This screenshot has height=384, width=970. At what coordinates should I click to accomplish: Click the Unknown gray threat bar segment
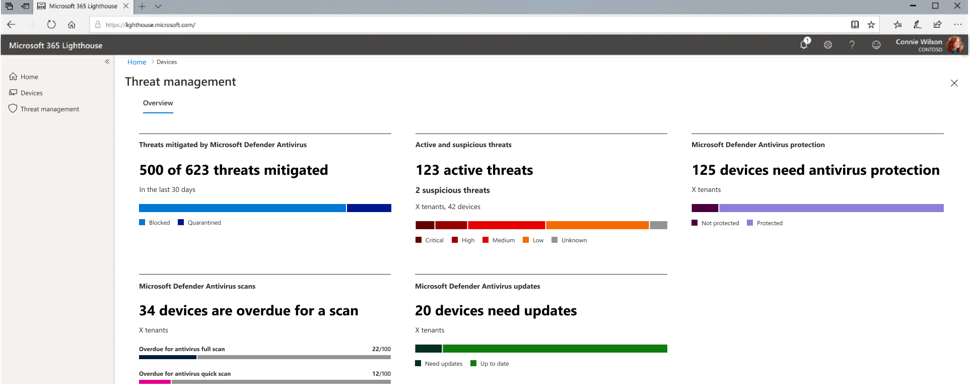[x=658, y=225]
